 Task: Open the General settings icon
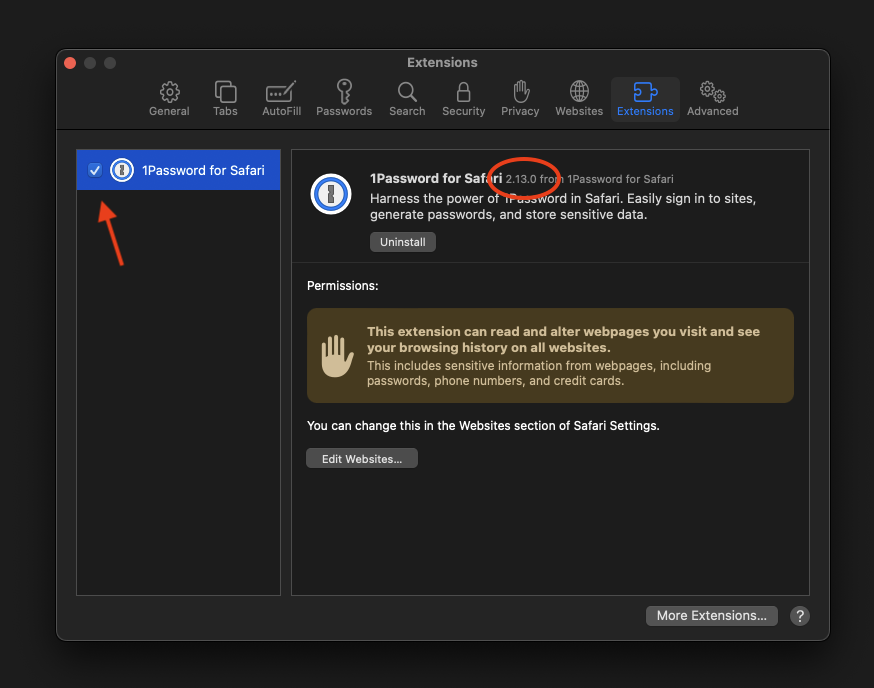click(x=168, y=97)
